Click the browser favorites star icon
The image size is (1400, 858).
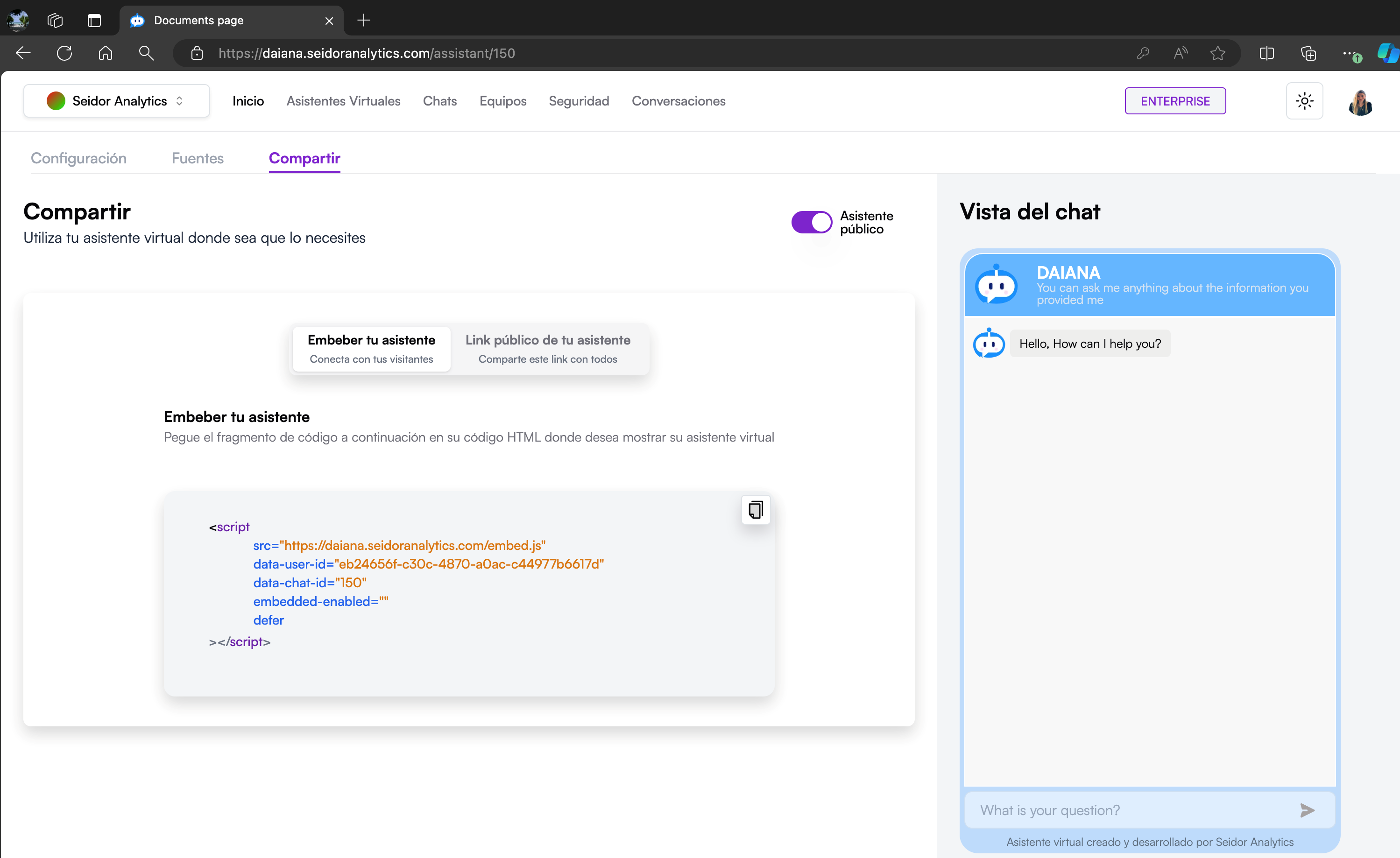click(1217, 53)
